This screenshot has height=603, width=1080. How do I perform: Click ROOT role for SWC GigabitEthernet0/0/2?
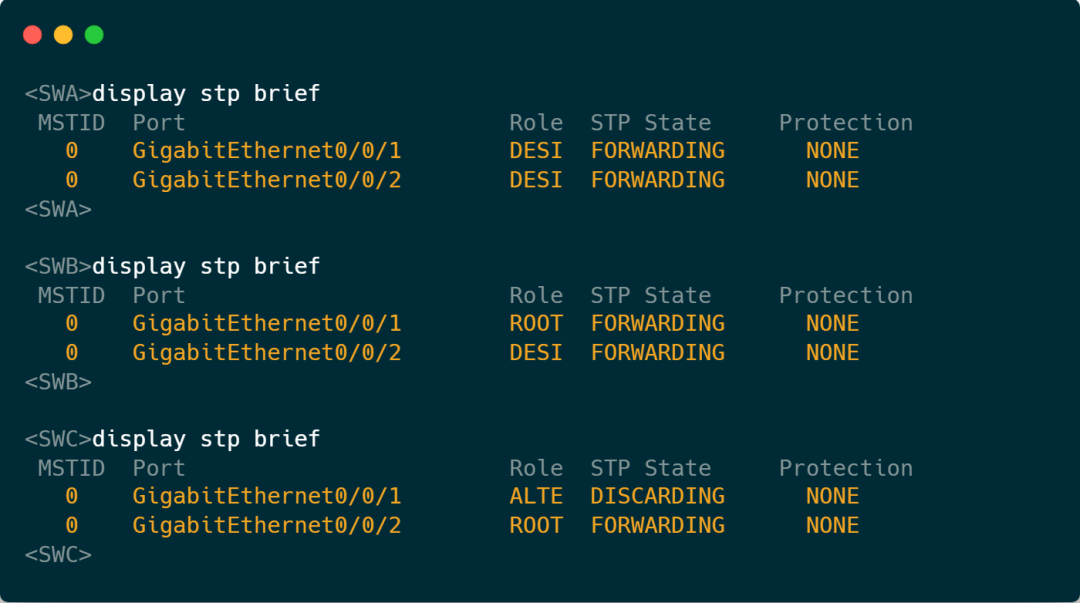tap(536, 525)
